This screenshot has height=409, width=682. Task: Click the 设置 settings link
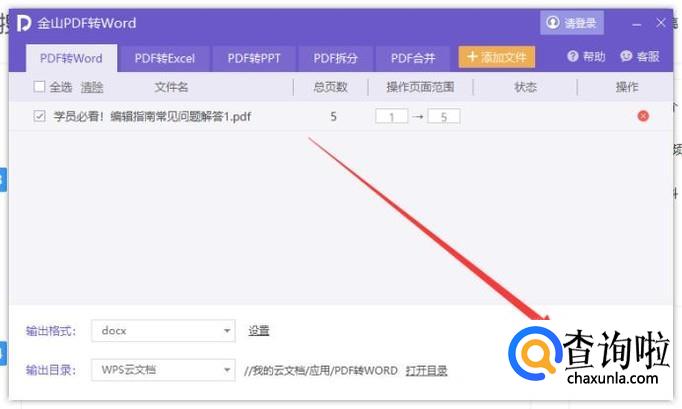point(259,331)
